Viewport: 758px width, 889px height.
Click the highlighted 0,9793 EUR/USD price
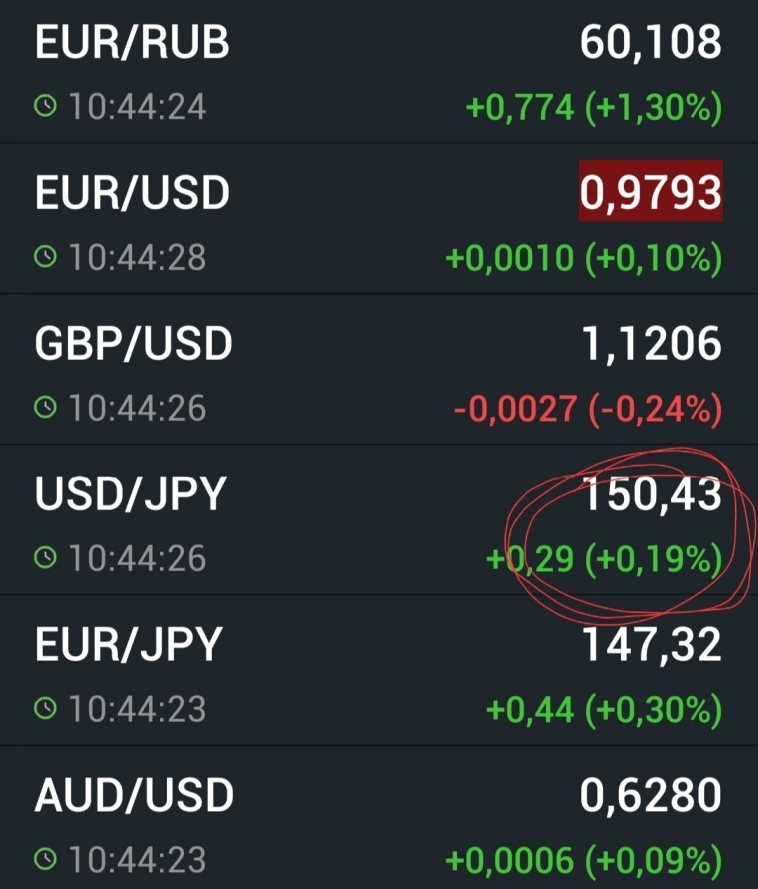(650, 193)
